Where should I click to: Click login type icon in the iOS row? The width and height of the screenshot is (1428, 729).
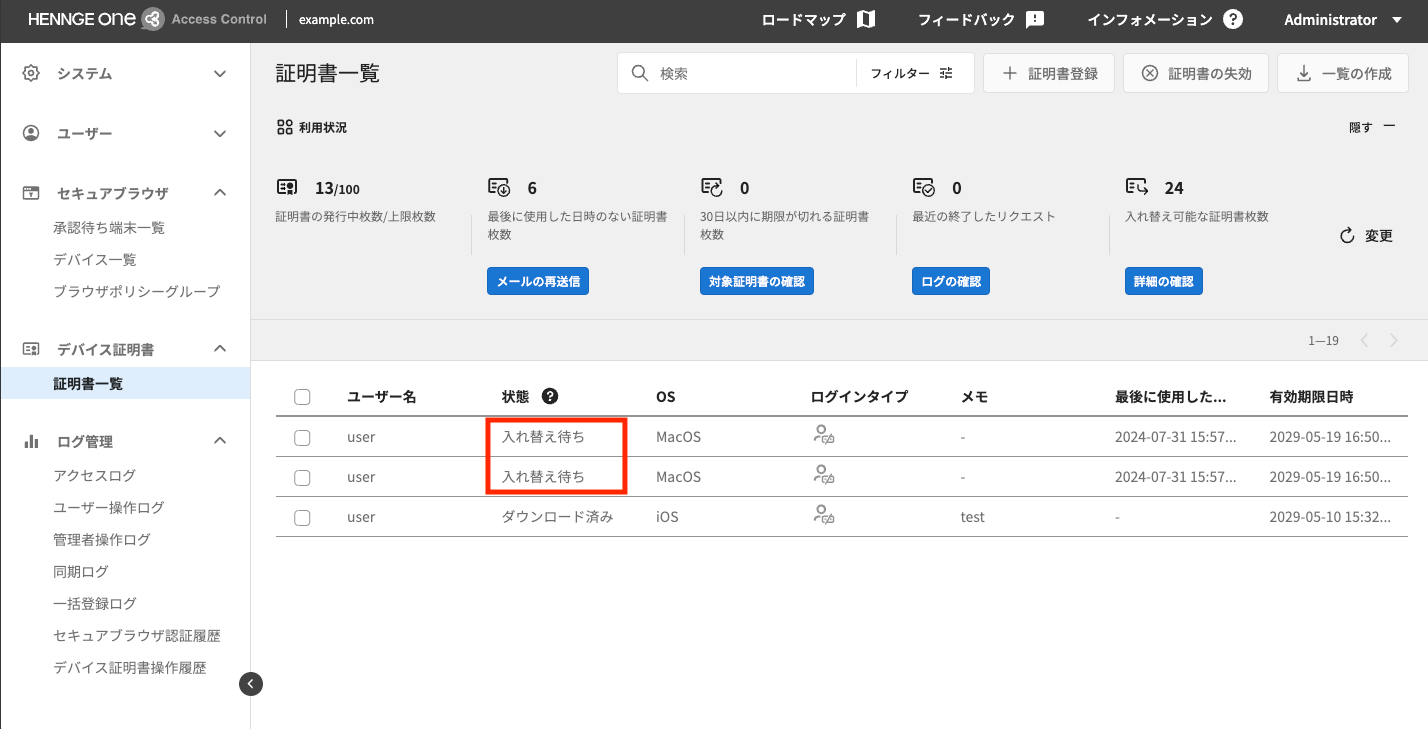pyautogui.click(x=823, y=514)
